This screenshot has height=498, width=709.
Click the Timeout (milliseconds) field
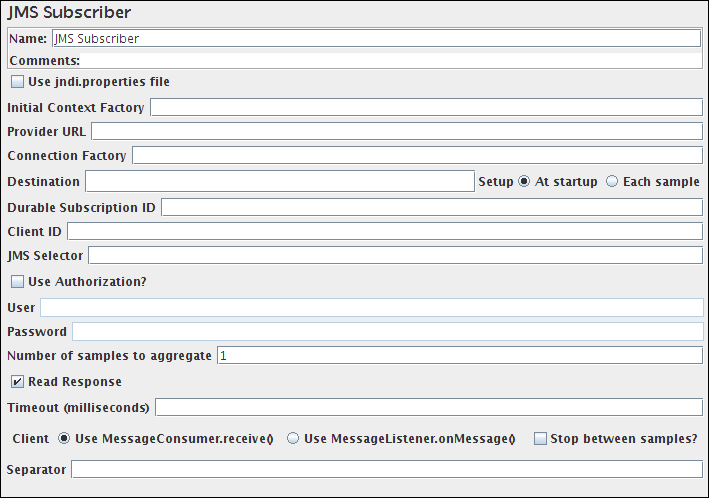pos(428,407)
